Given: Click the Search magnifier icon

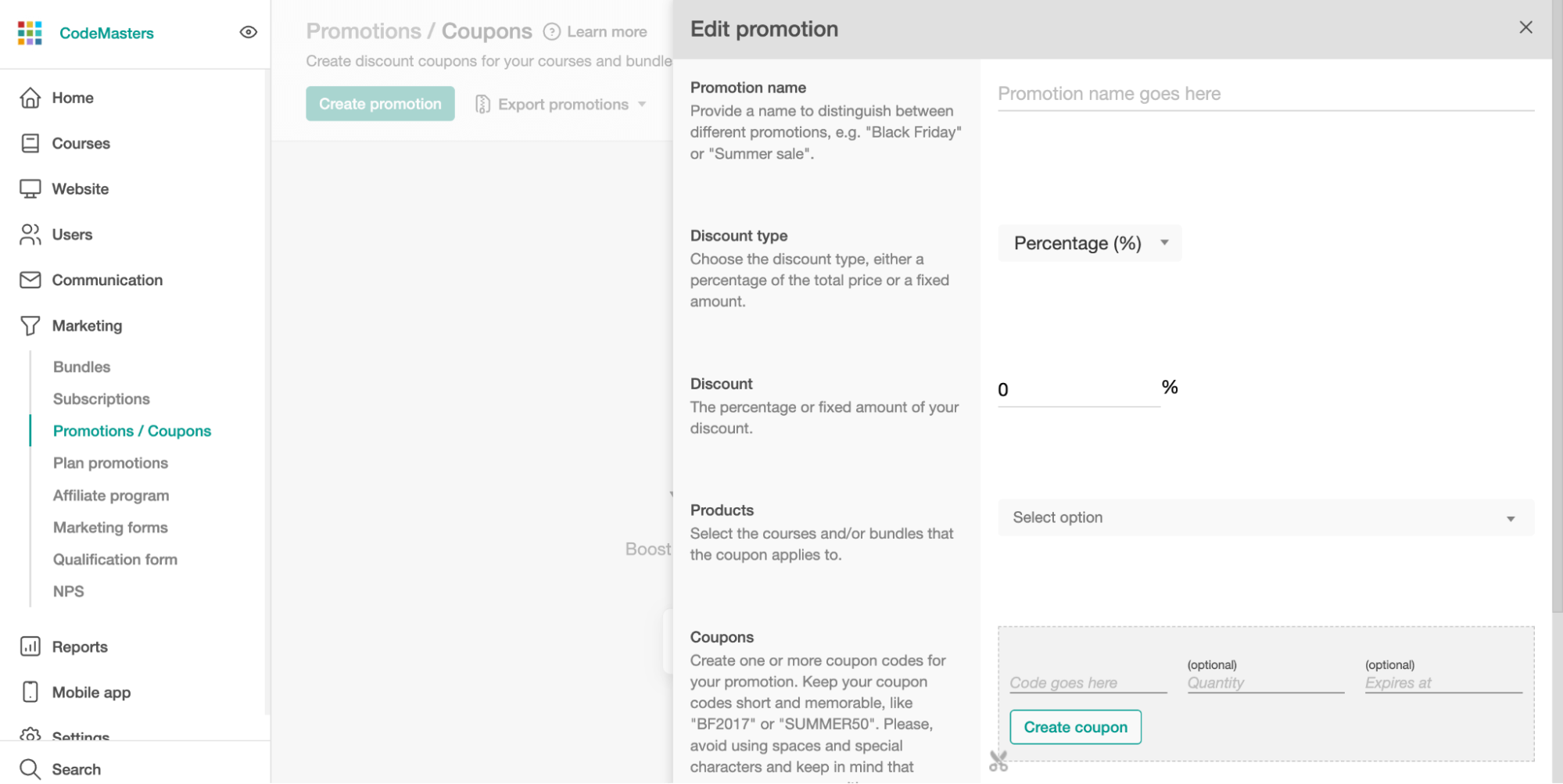Looking at the screenshot, I should coord(30,769).
